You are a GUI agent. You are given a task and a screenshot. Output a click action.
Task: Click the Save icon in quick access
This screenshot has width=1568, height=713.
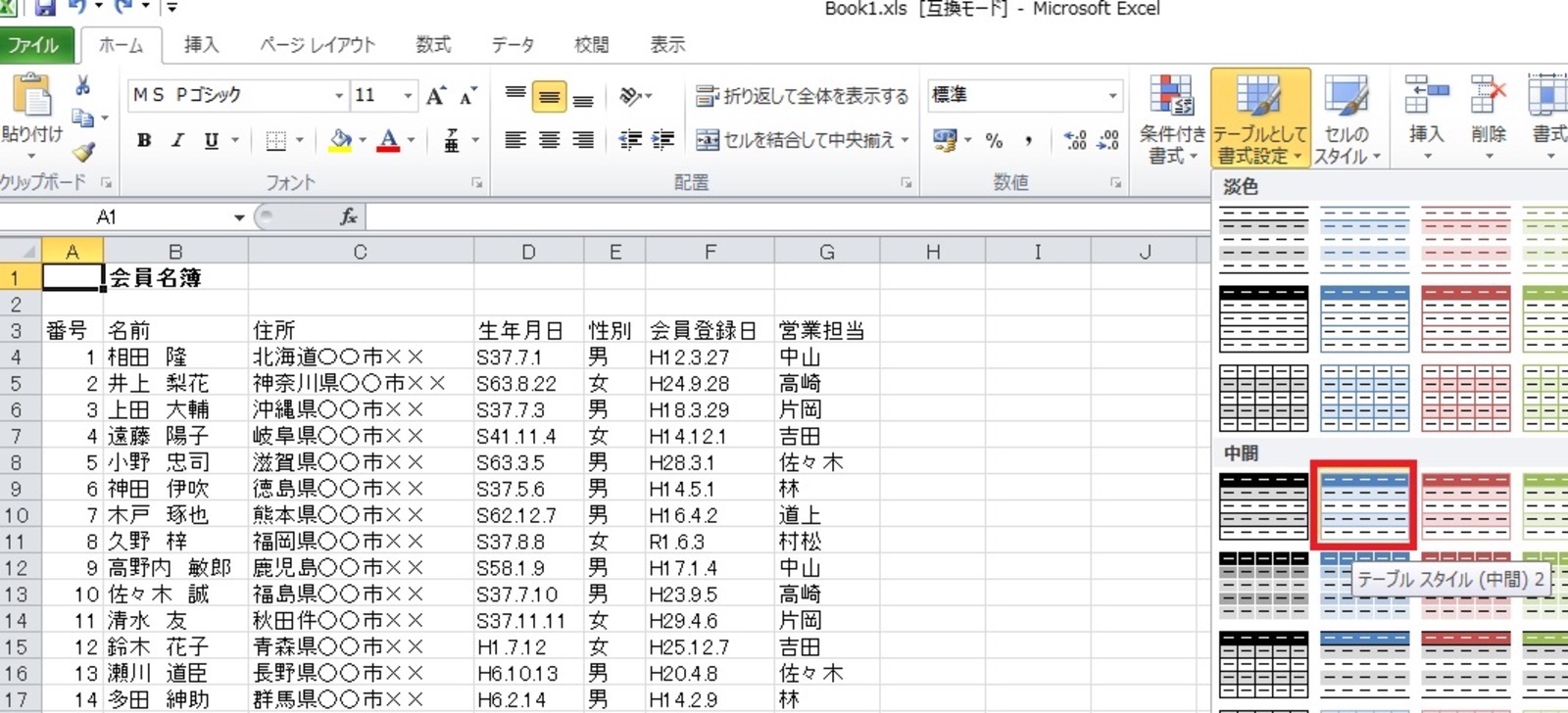45,9
